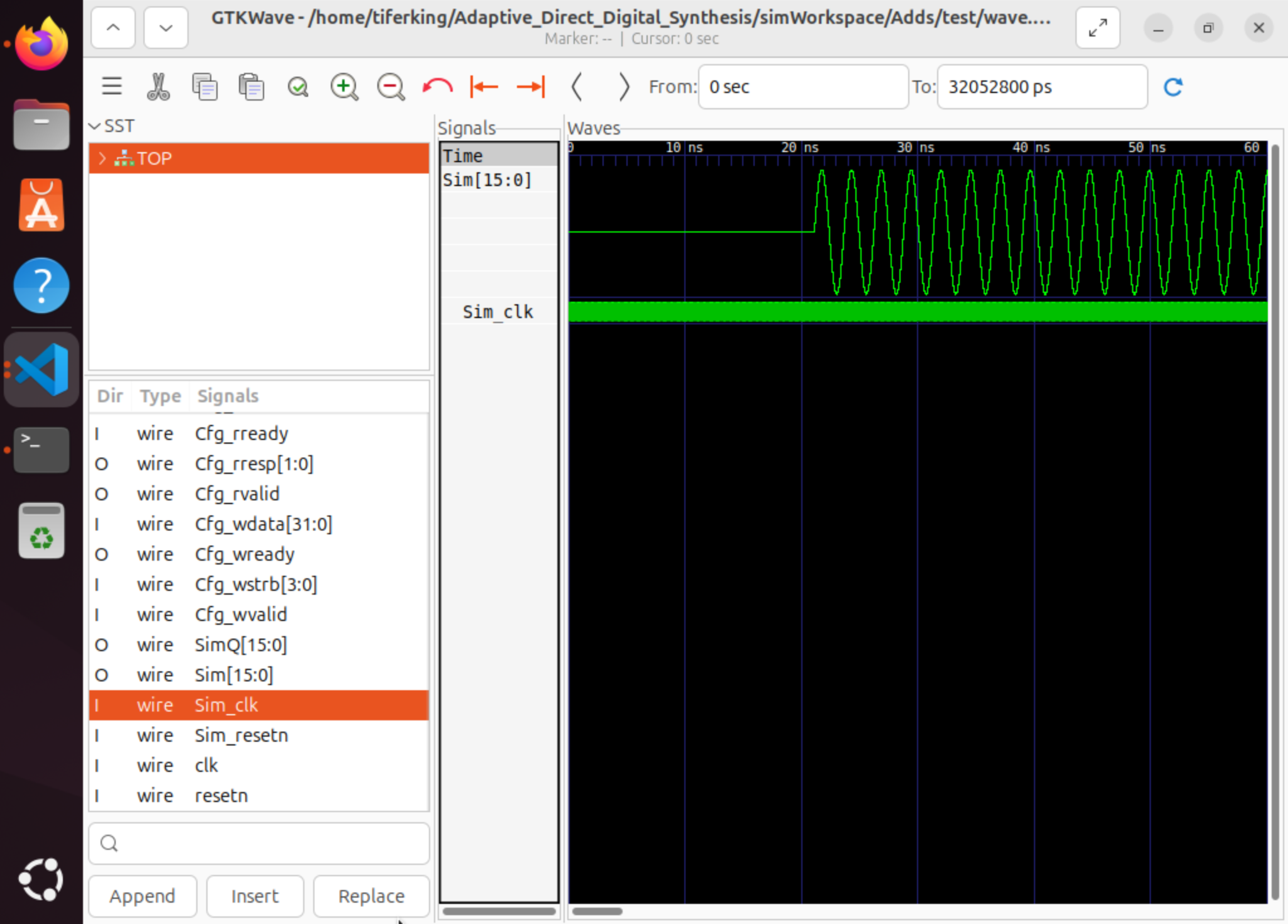Click the 30 ns mark on the time ruler
This screenshot has height=924, width=1288.
917,148
